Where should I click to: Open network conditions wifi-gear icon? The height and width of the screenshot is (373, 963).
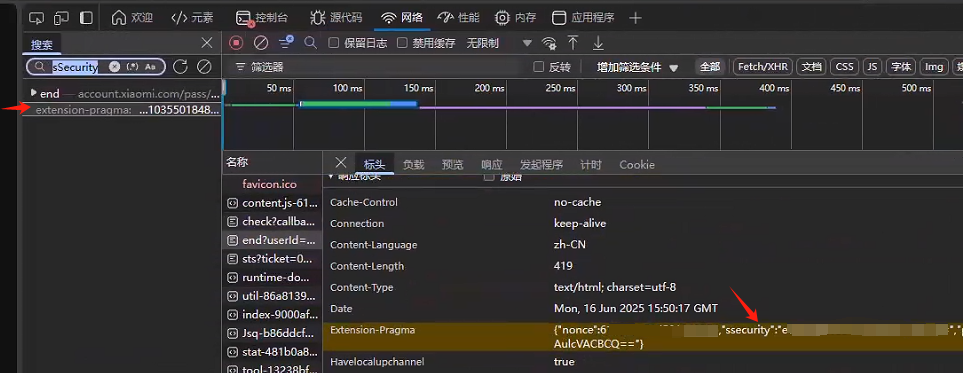click(x=548, y=43)
